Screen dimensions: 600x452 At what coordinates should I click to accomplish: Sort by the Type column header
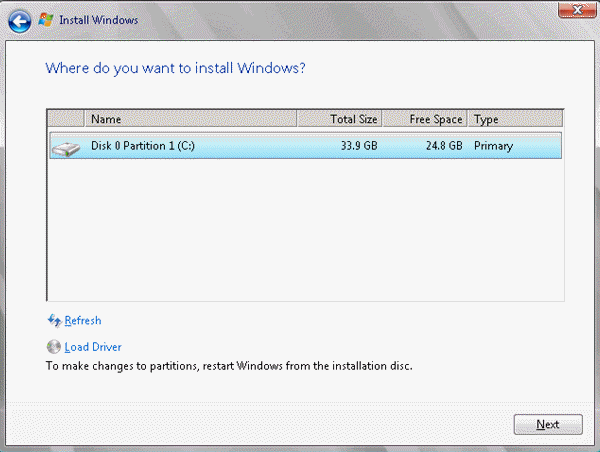pos(515,119)
